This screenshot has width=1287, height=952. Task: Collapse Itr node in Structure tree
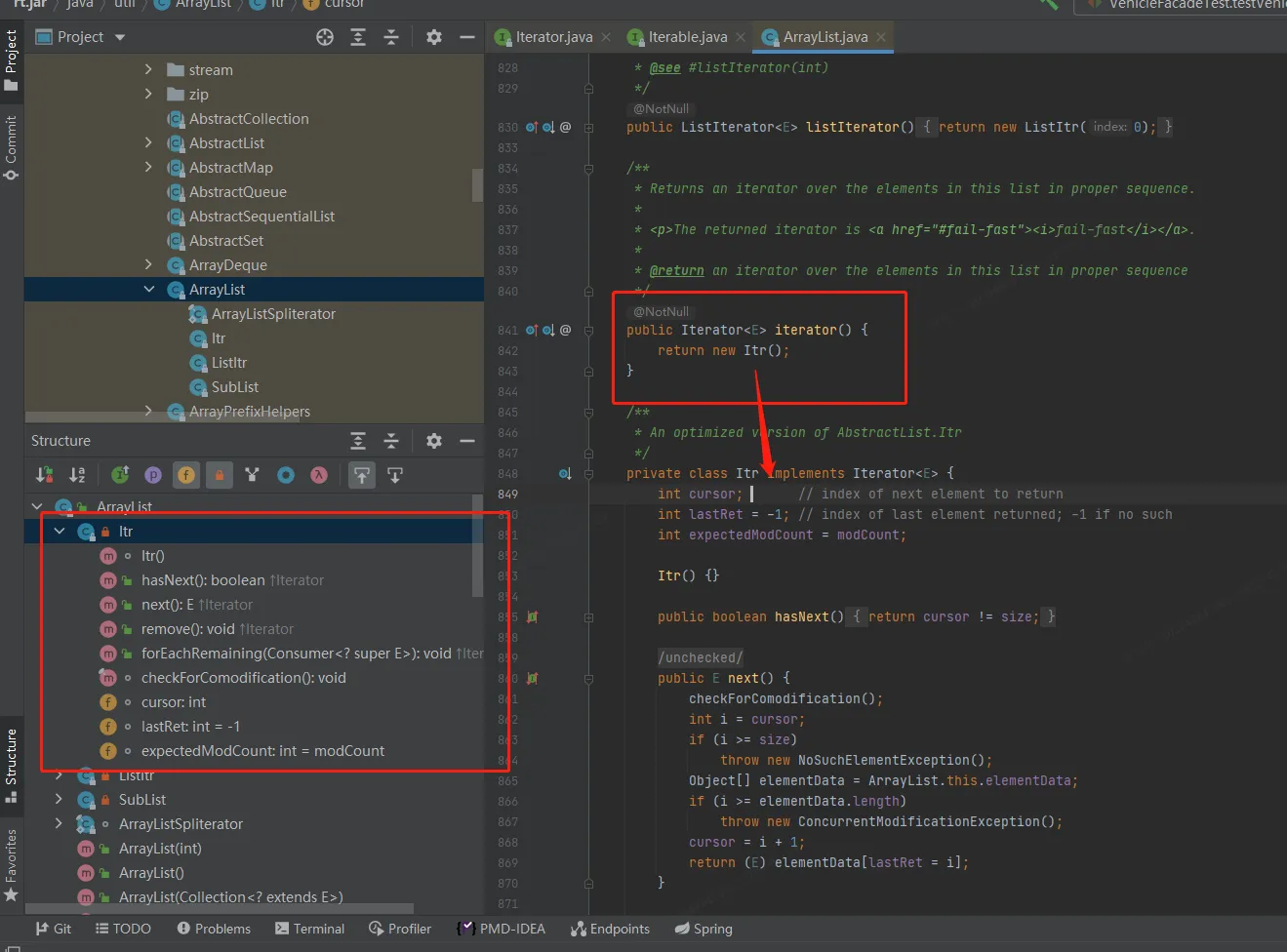[59, 531]
